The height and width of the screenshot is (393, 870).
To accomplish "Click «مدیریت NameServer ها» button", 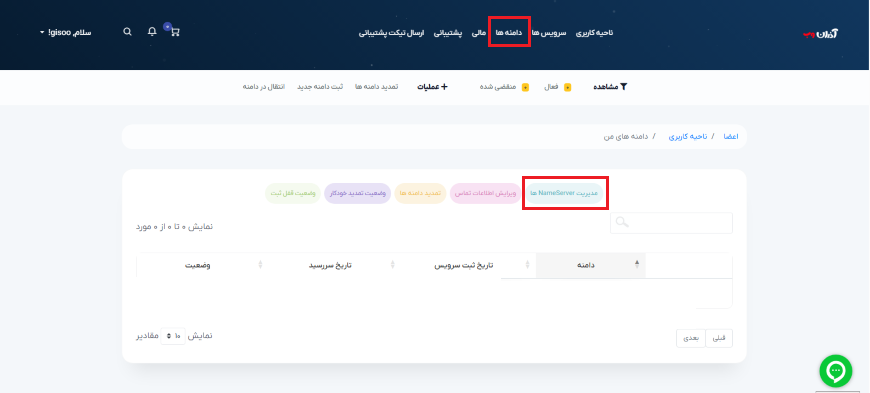I will pyautogui.click(x=564, y=193).
